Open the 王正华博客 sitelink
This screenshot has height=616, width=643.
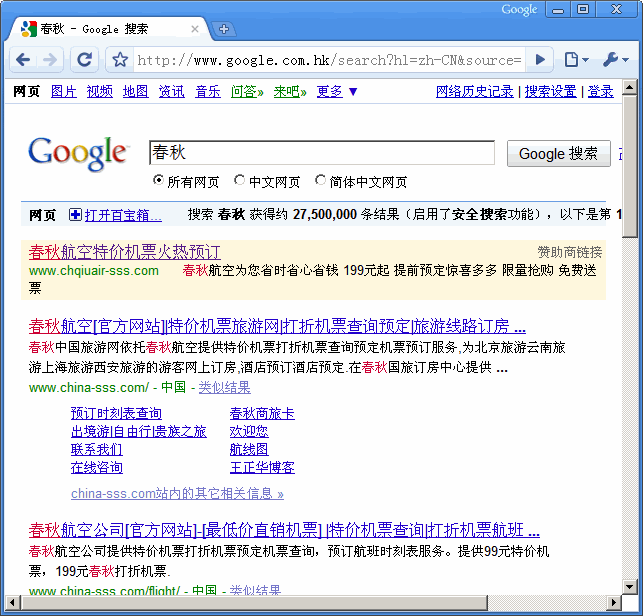[x=262, y=467]
